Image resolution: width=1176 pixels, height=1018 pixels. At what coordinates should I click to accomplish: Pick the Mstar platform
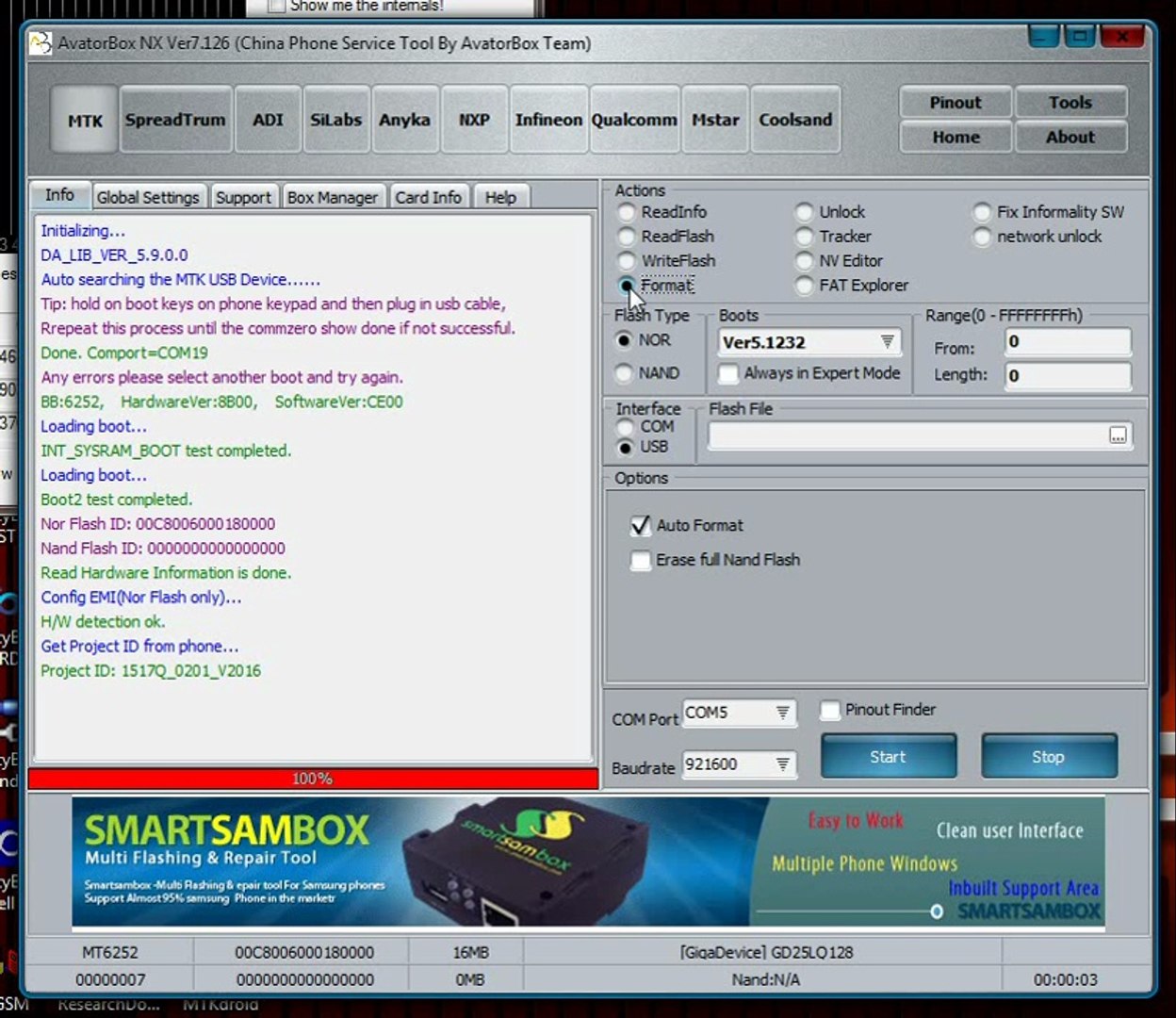click(715, 120)
